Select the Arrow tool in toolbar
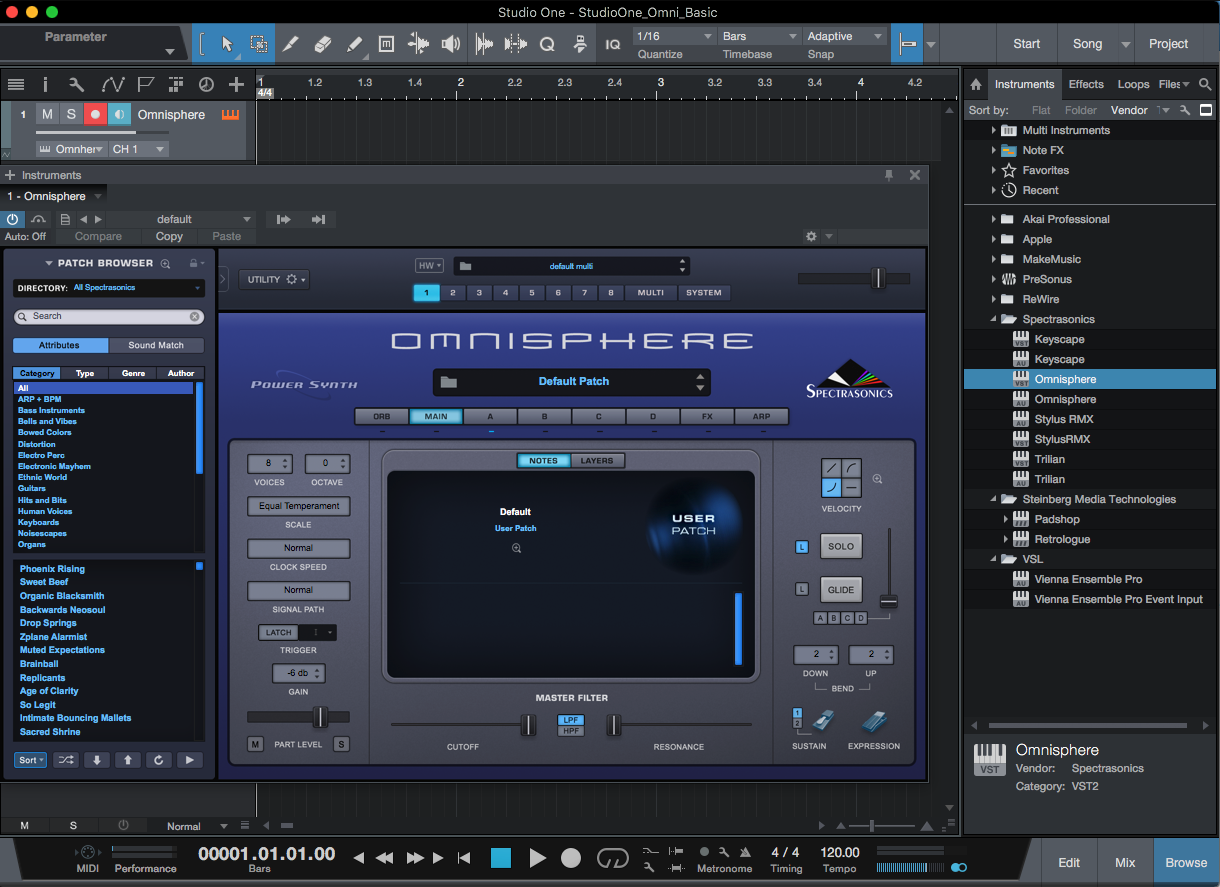 pyautogui.click(x=227, y=44)
